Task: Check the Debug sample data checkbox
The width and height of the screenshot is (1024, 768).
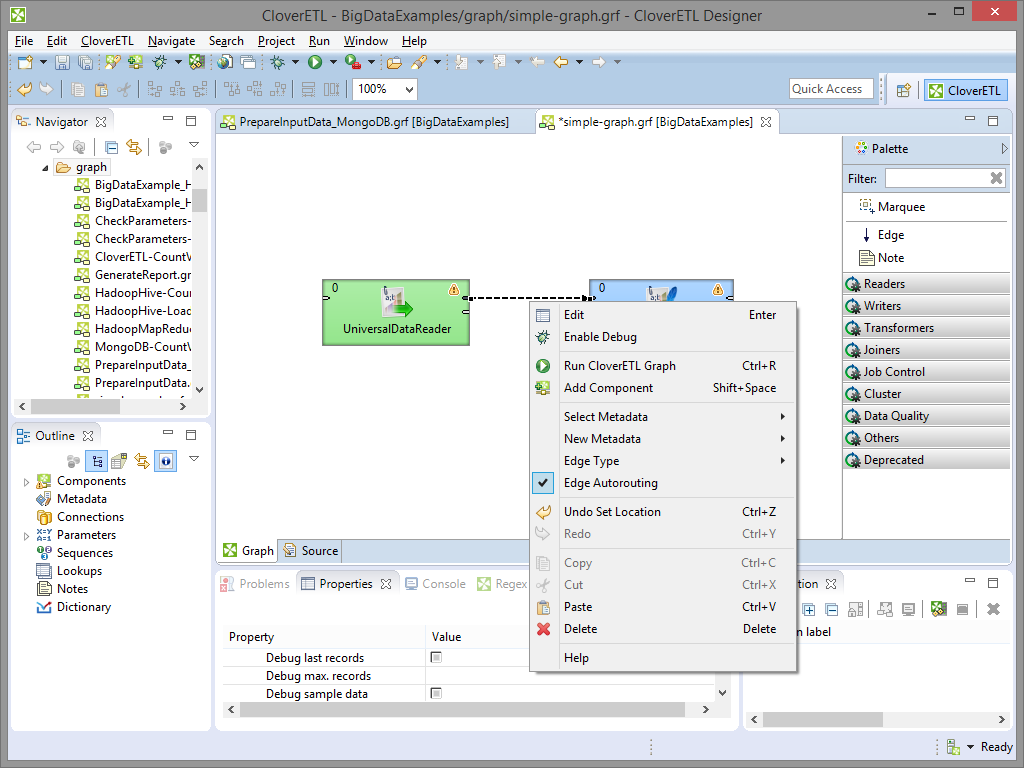Action: click(436, 694)
